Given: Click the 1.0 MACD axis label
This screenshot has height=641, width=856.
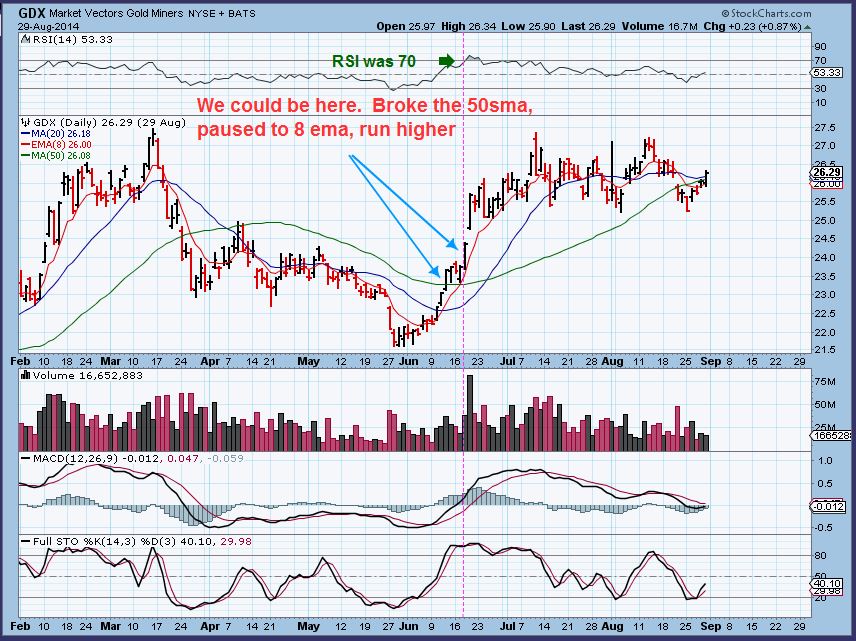Looking at the screenshot, I should pos(825,461).
